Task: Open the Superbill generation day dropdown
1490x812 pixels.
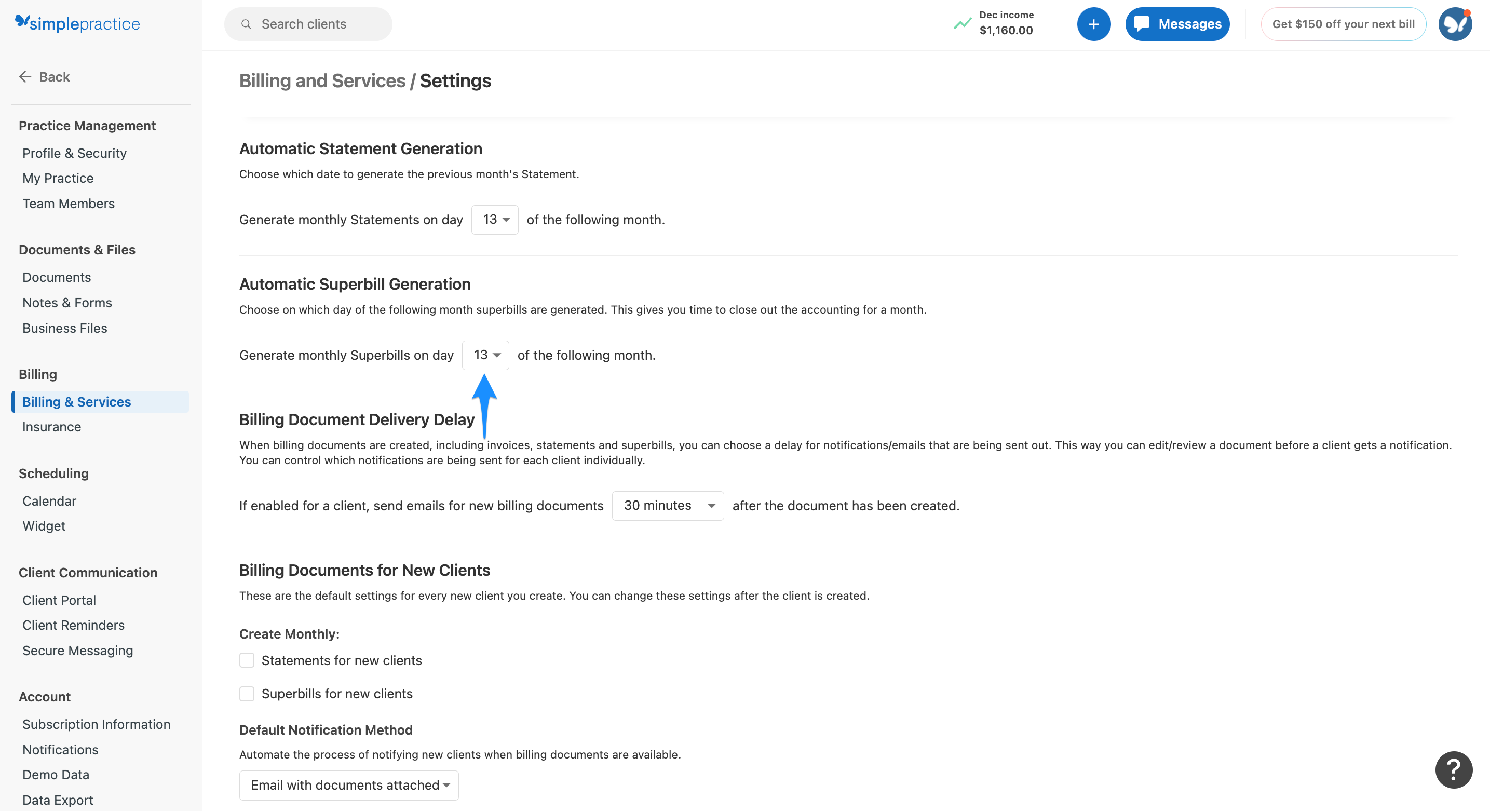Action: pyautogui.click(x=485, y=355)
